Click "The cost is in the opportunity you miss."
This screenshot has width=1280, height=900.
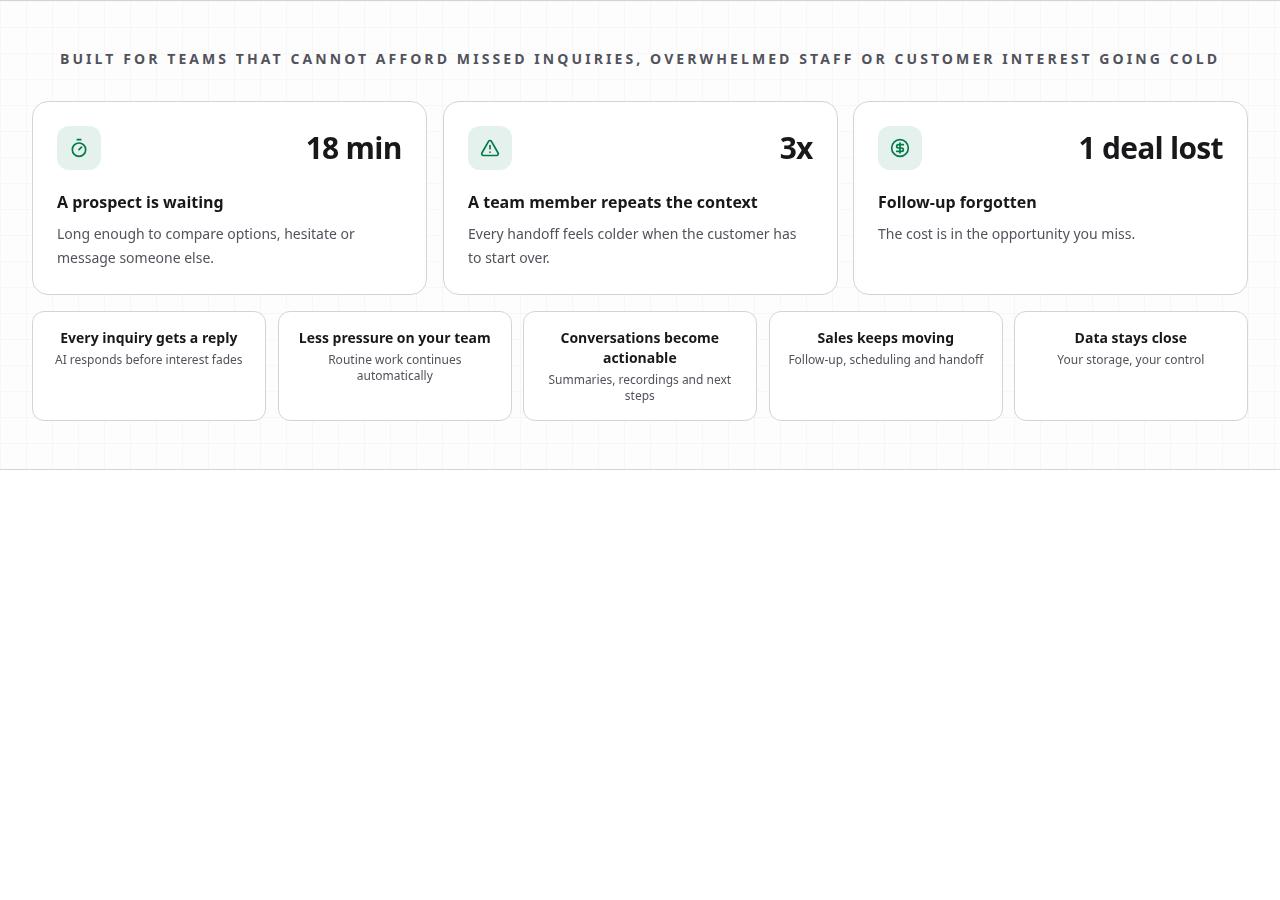point(1006,234)
